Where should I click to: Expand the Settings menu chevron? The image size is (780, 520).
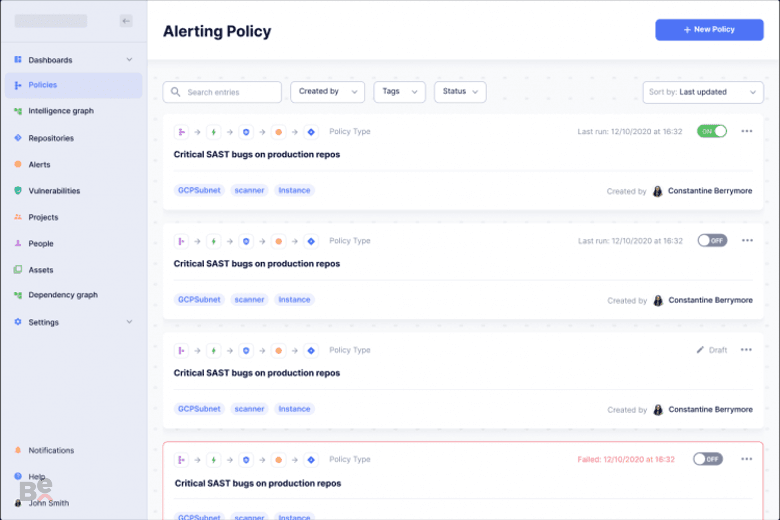(x=129, y=322)
